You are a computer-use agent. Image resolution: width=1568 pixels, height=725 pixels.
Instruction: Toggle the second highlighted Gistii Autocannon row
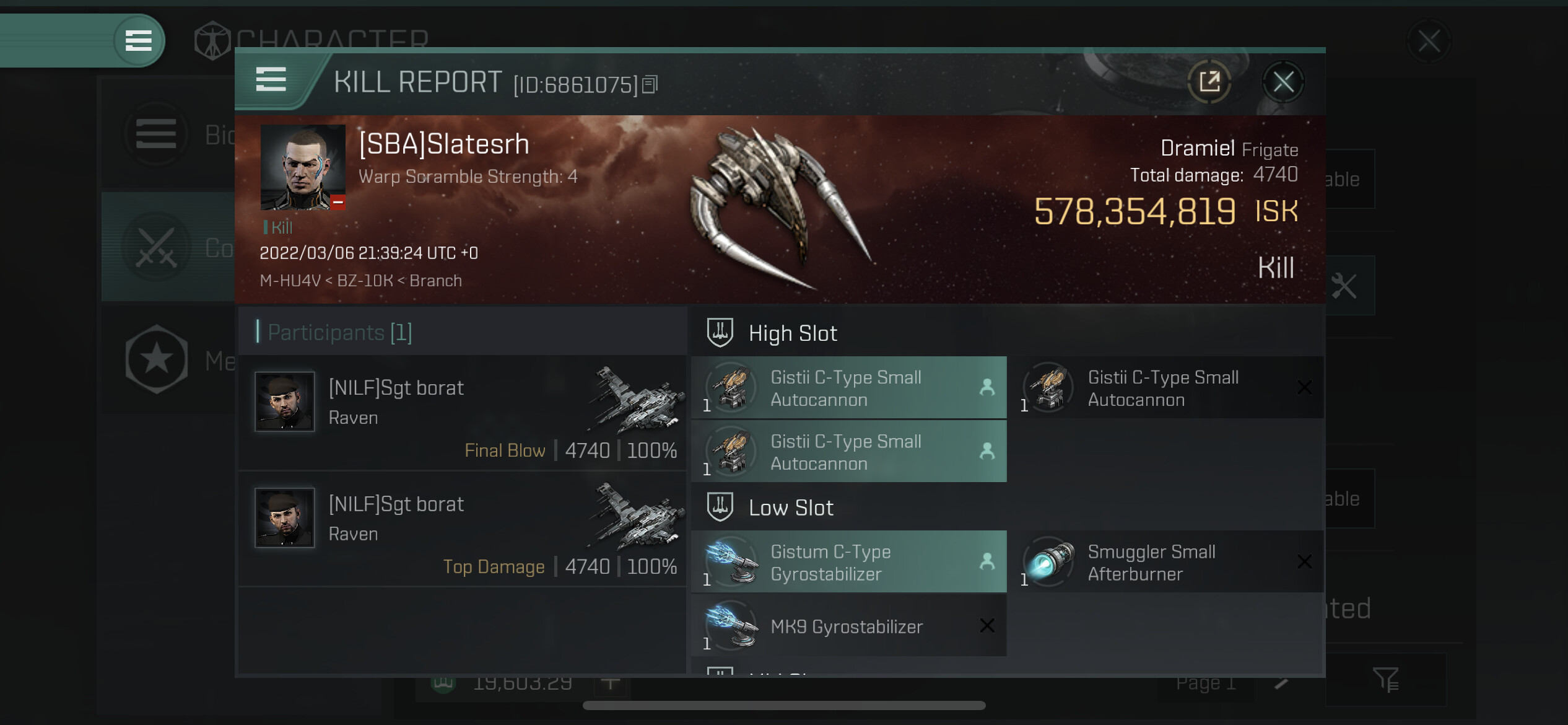tap(849, 452)
